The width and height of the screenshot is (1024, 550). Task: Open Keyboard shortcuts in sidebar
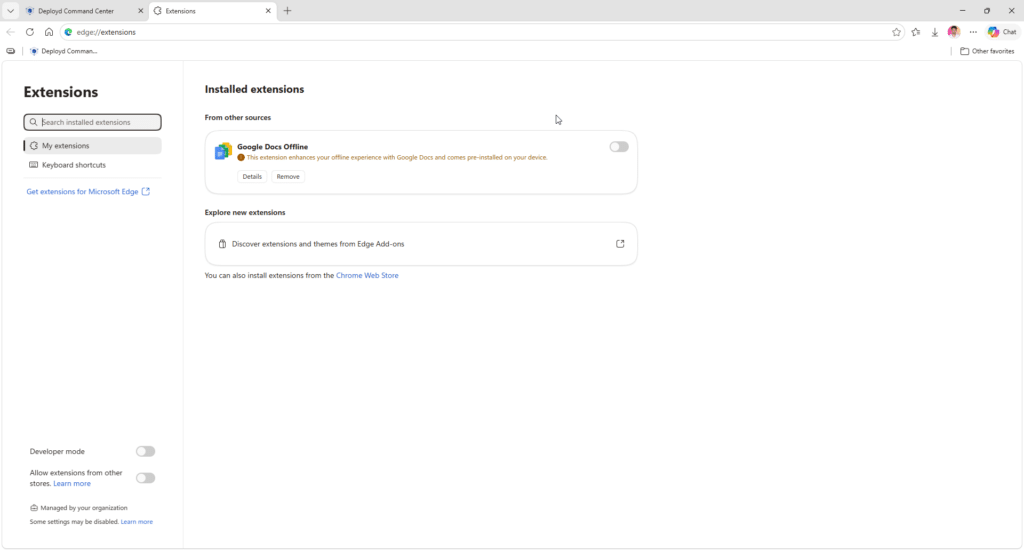pyautogui.click(x=93, y=165)
